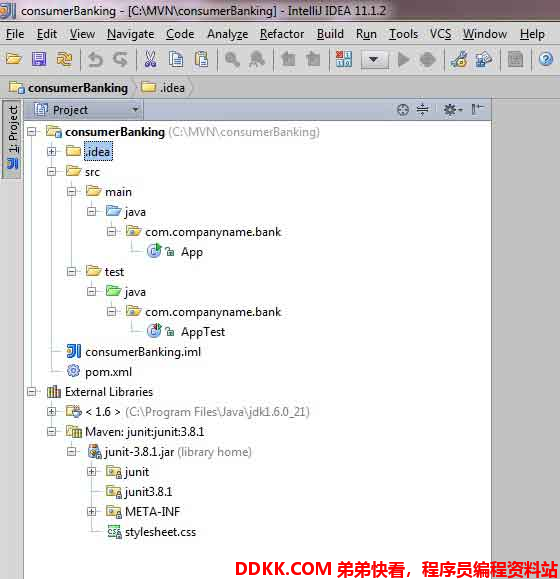Select pom.xml in the project tree

[108, 372]
